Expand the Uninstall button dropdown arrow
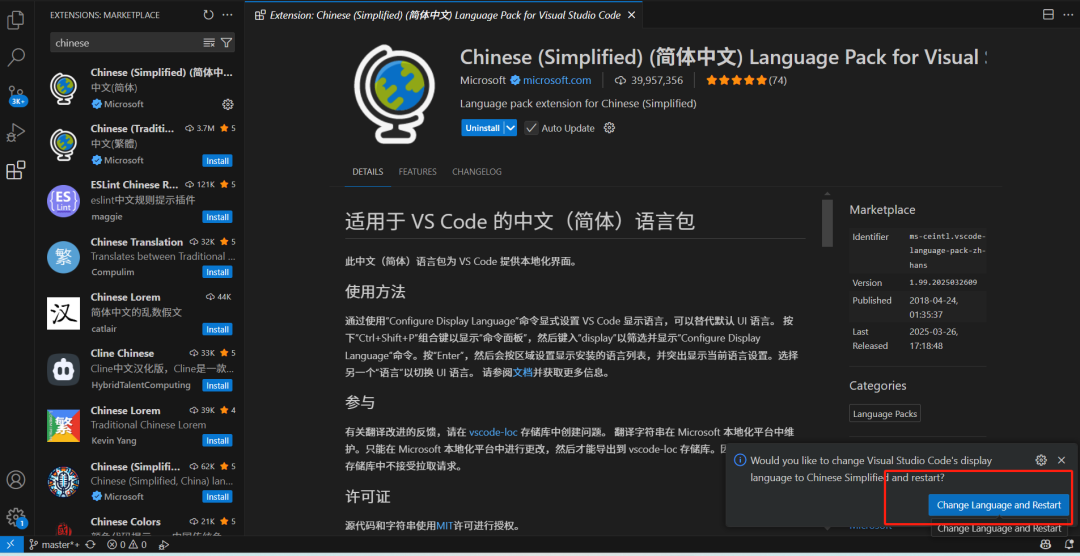Screen dimensions: 1080x556 click(x=510, y=128)
